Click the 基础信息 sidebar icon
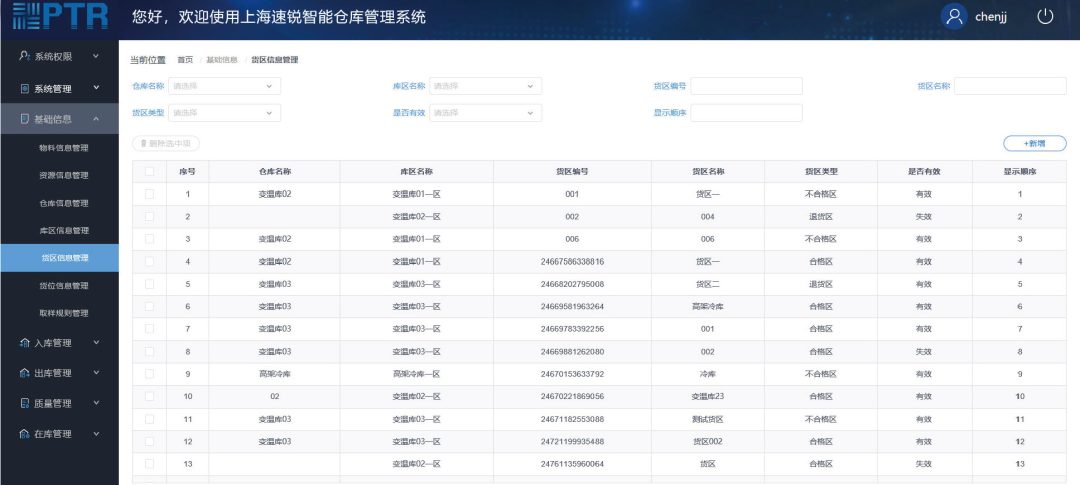This screenshot has width=1080, height=485. 25,119
